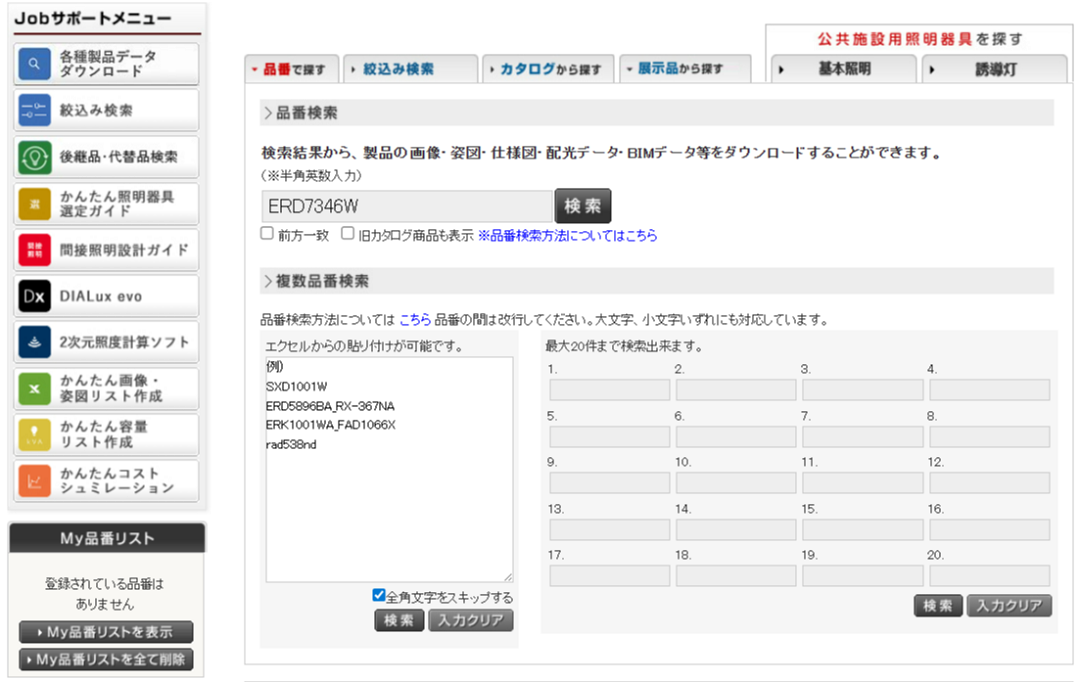Check 旧カタログ商品も表示 option
Screen dimensions: 1080x682
coord(348,234)
